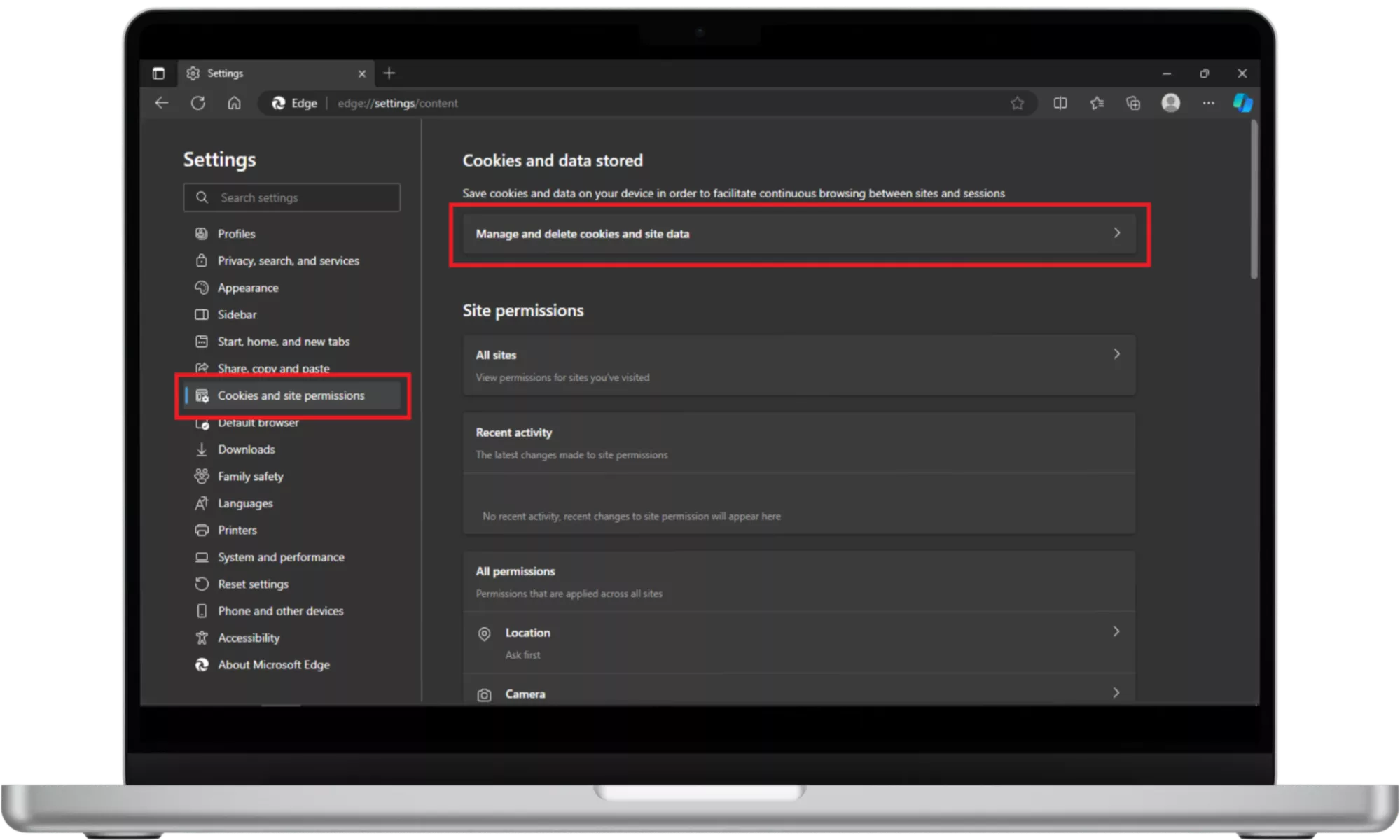Open tab actions menu icon
Image resolution: width=1400 pixels, height=840 pixels.
(x=158, y=73)
